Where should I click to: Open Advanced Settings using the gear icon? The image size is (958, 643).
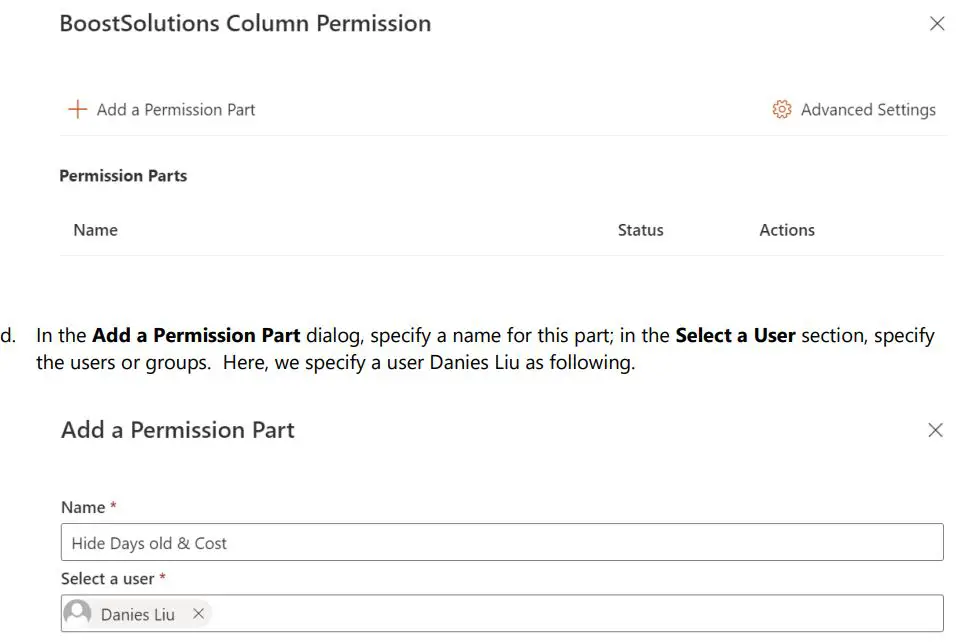(x=782, y=109)
